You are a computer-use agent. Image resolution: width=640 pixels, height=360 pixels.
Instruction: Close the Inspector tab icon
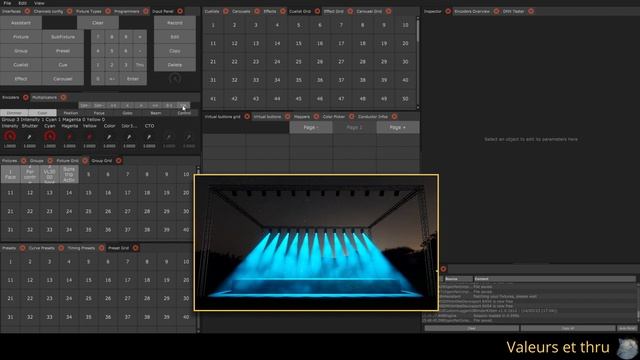click(x=448, y=11)
